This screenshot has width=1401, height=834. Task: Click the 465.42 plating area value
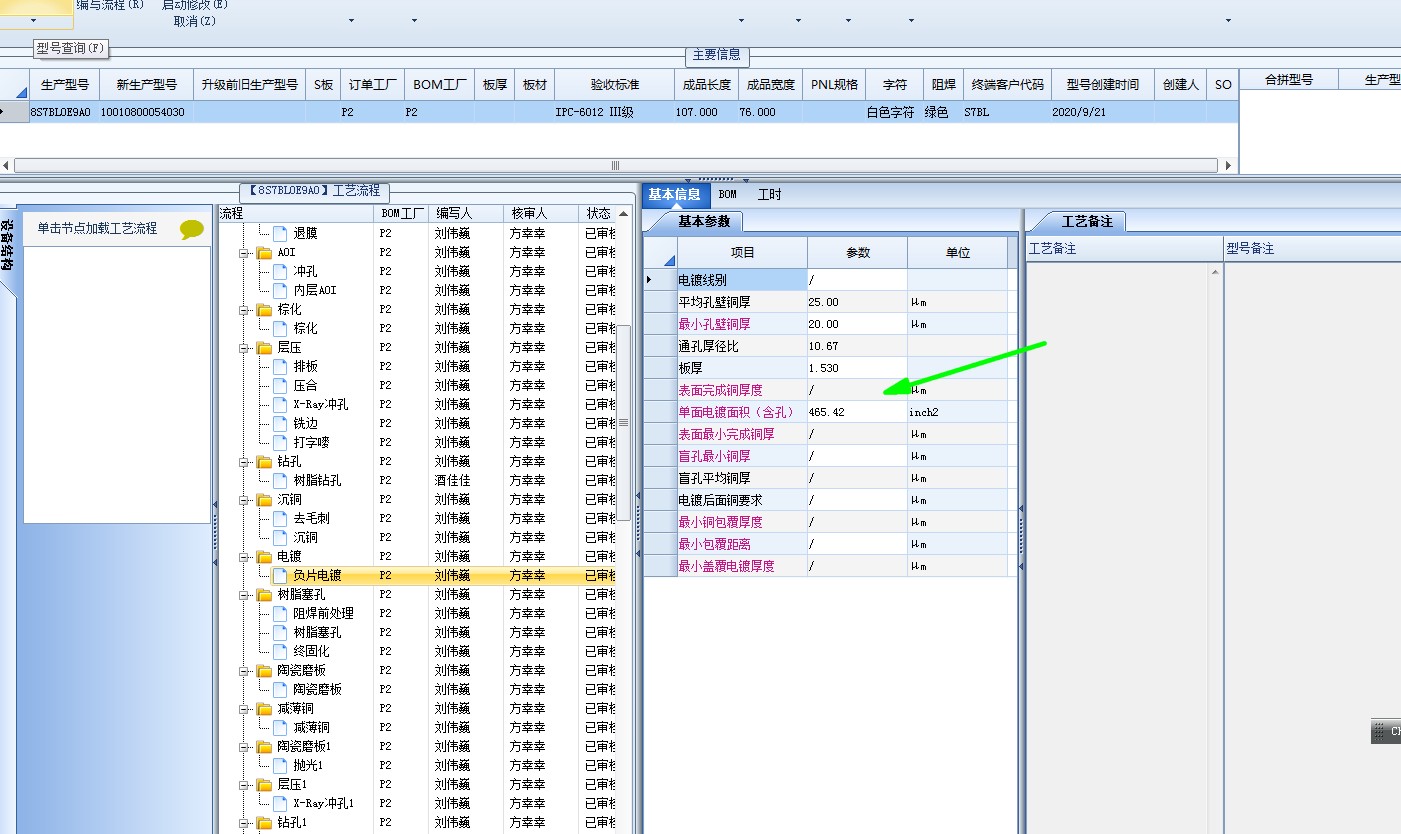pos(857,412)
